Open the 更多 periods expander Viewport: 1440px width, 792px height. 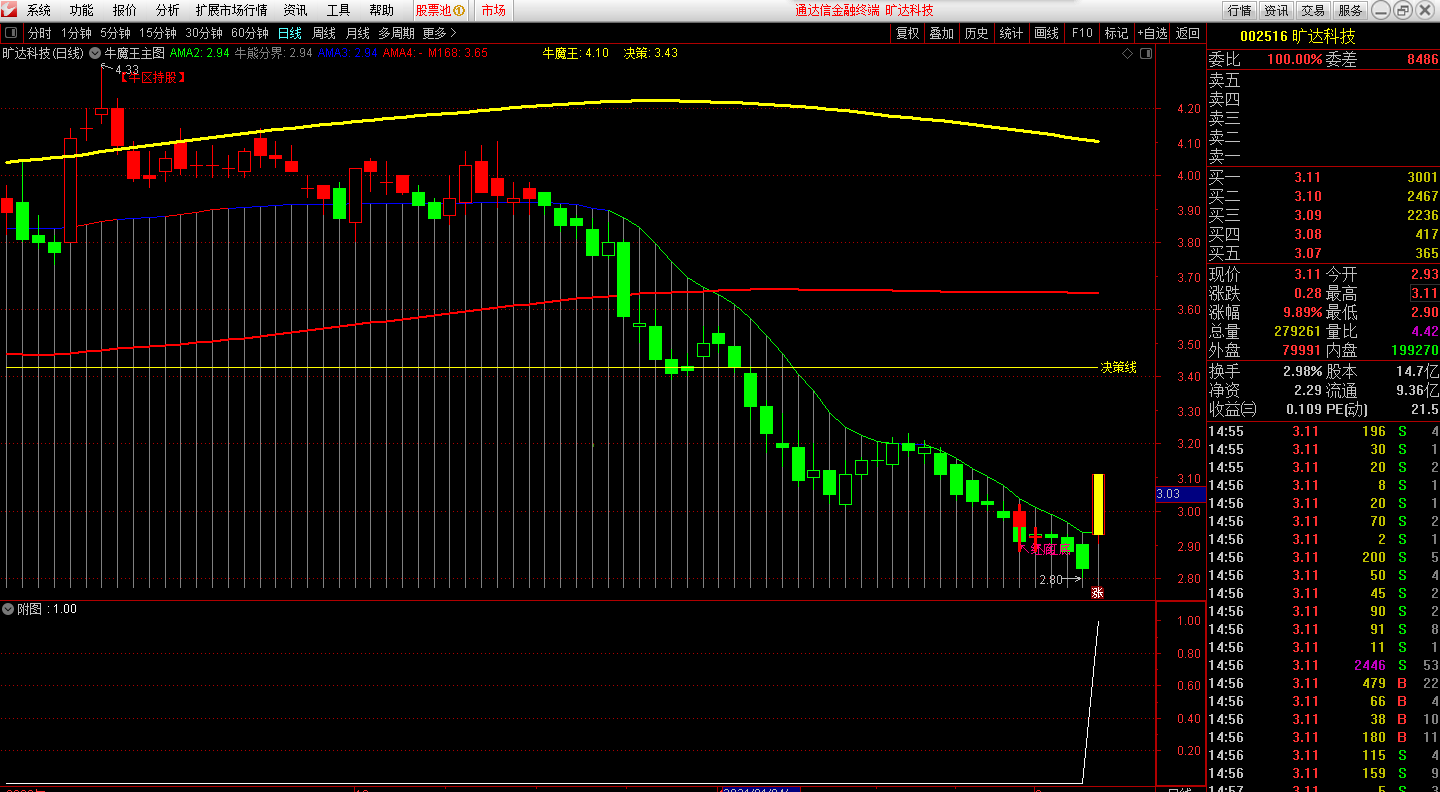click(439, 33)
